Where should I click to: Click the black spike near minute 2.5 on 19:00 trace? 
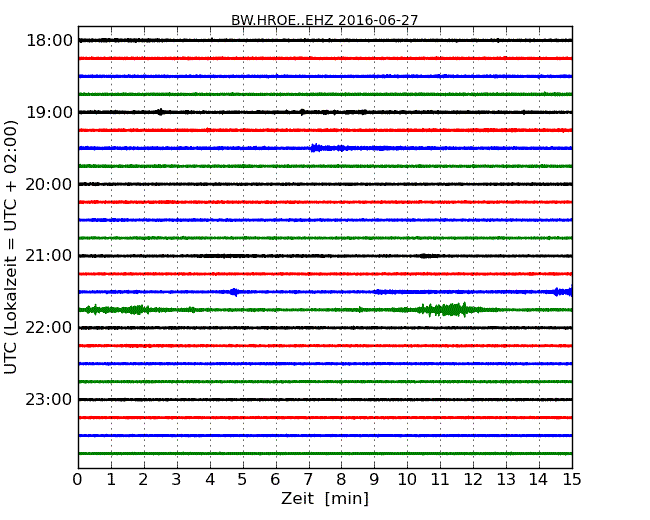[x=160, y=112]
